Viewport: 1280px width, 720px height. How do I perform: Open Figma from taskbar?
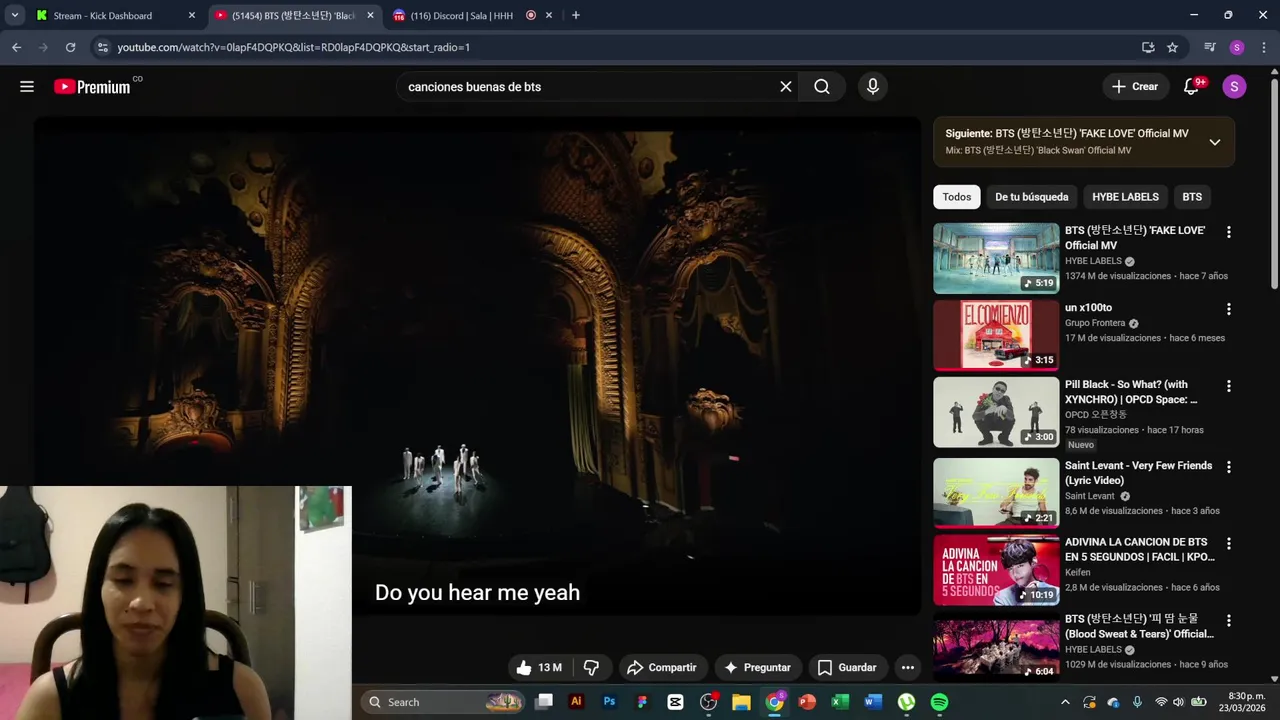pyautogui.click(x=642, y=702)
